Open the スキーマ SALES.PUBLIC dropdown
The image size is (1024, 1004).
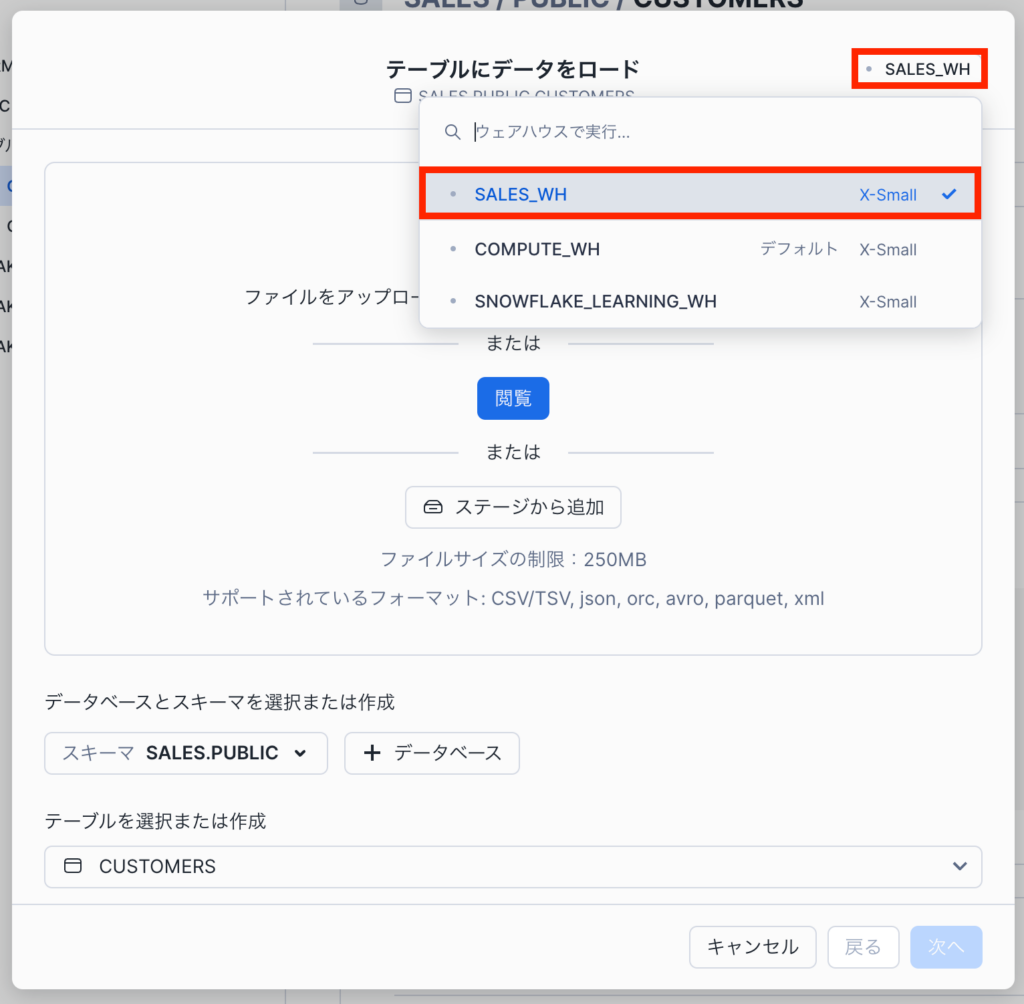pos(186,753)
